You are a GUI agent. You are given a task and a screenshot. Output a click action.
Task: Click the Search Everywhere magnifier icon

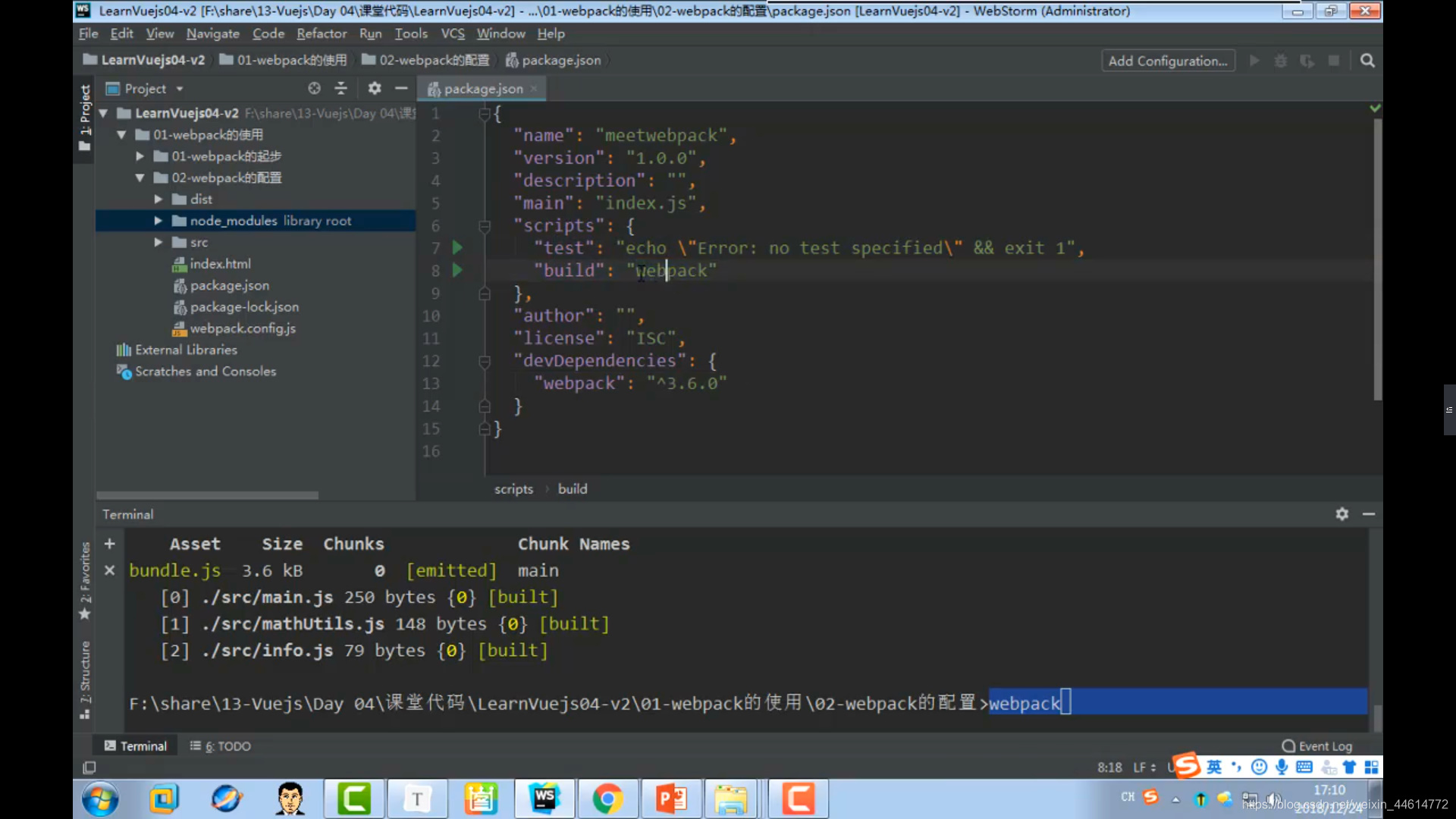[1367, 61]
